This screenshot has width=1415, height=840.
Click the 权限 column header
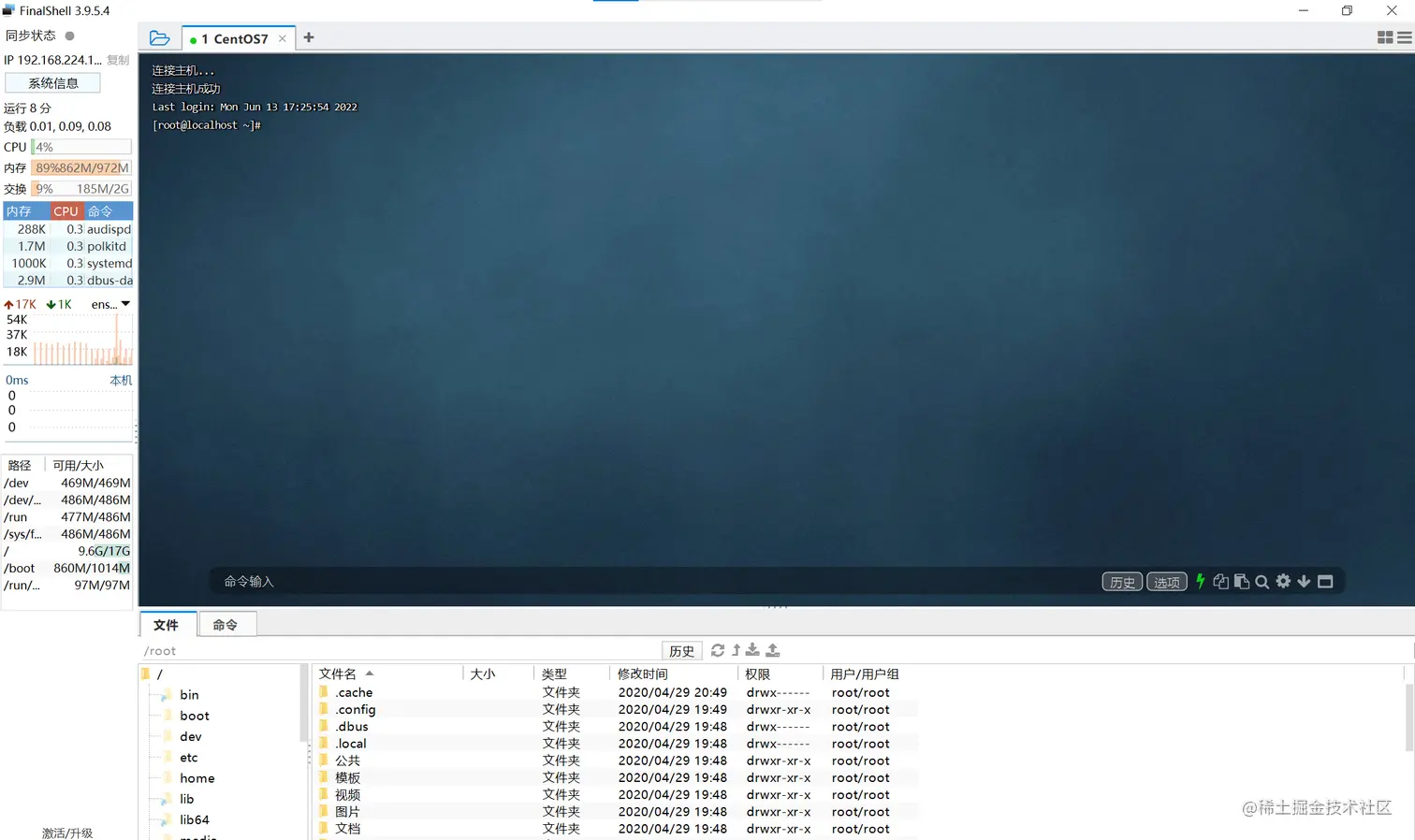pos(780,673)
